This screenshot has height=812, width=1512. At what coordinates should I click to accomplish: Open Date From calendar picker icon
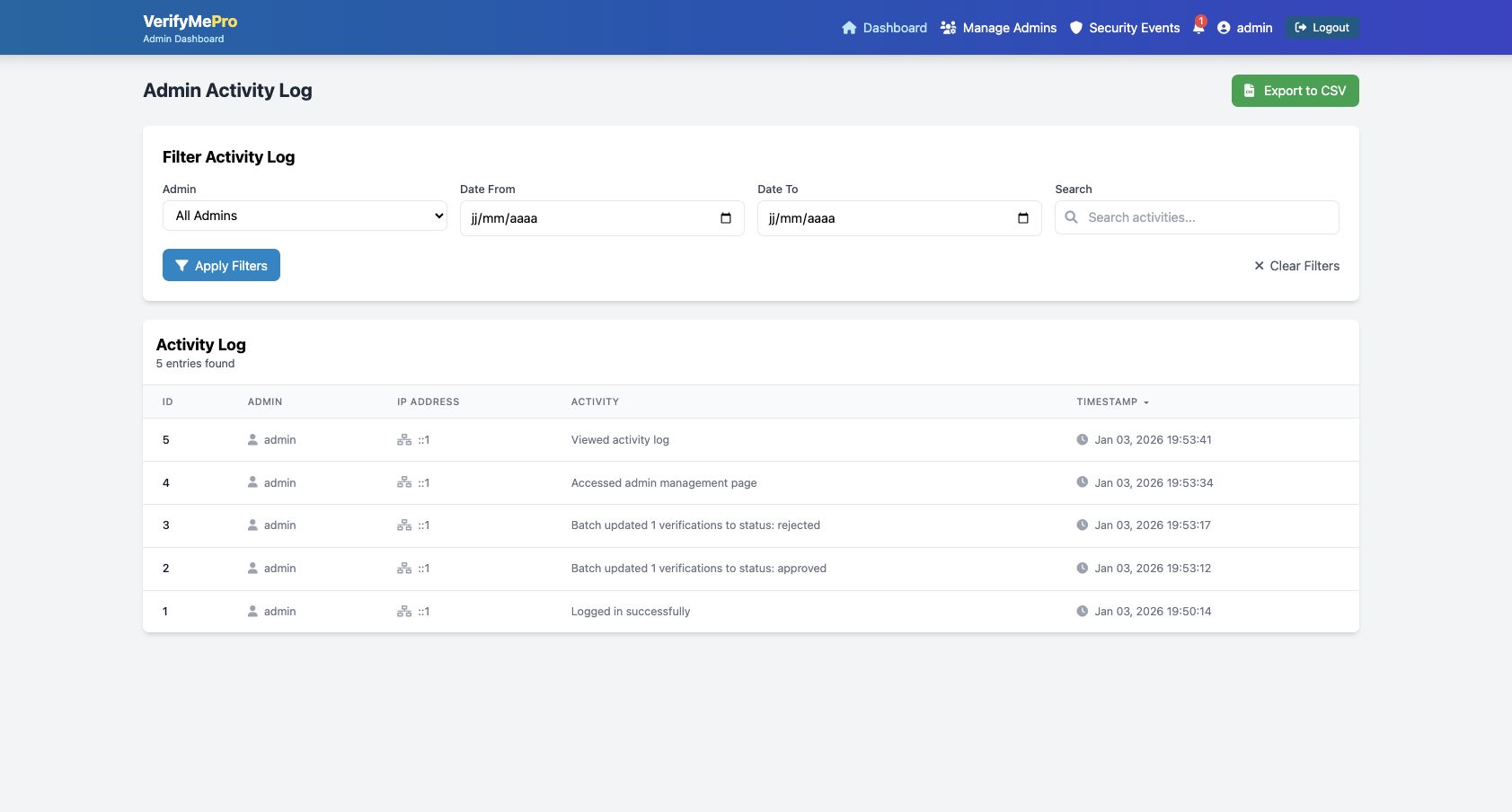coord(725,218)
